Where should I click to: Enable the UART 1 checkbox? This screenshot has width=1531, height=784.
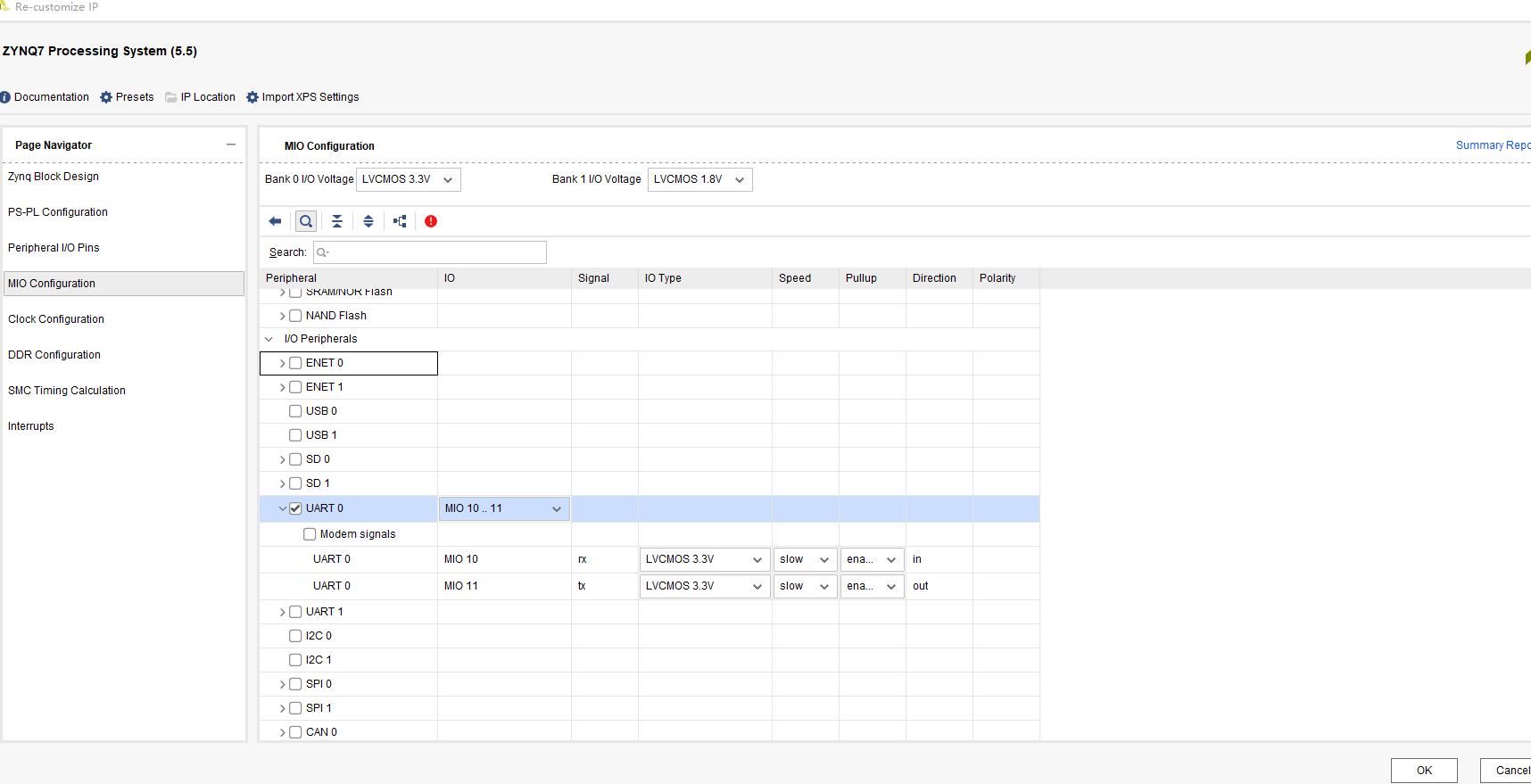[295, 612]
